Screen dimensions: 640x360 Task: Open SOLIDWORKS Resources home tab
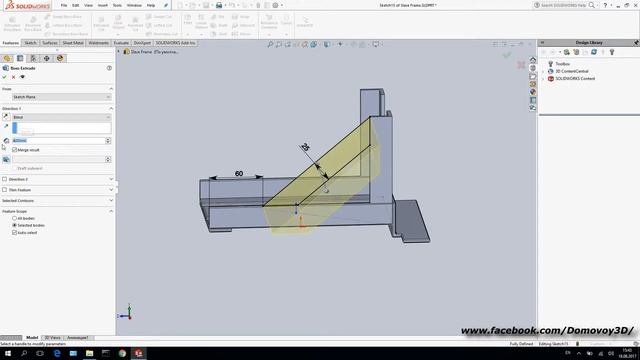click(x=533, y=60)
